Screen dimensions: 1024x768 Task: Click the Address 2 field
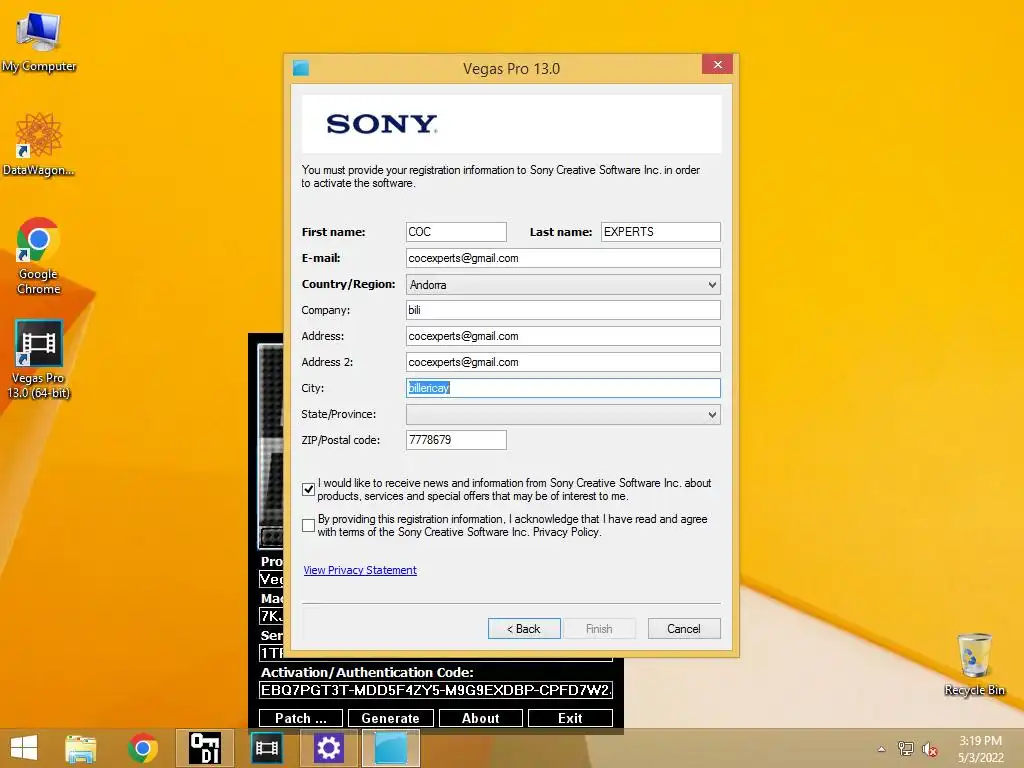click(x=563, y=362)
